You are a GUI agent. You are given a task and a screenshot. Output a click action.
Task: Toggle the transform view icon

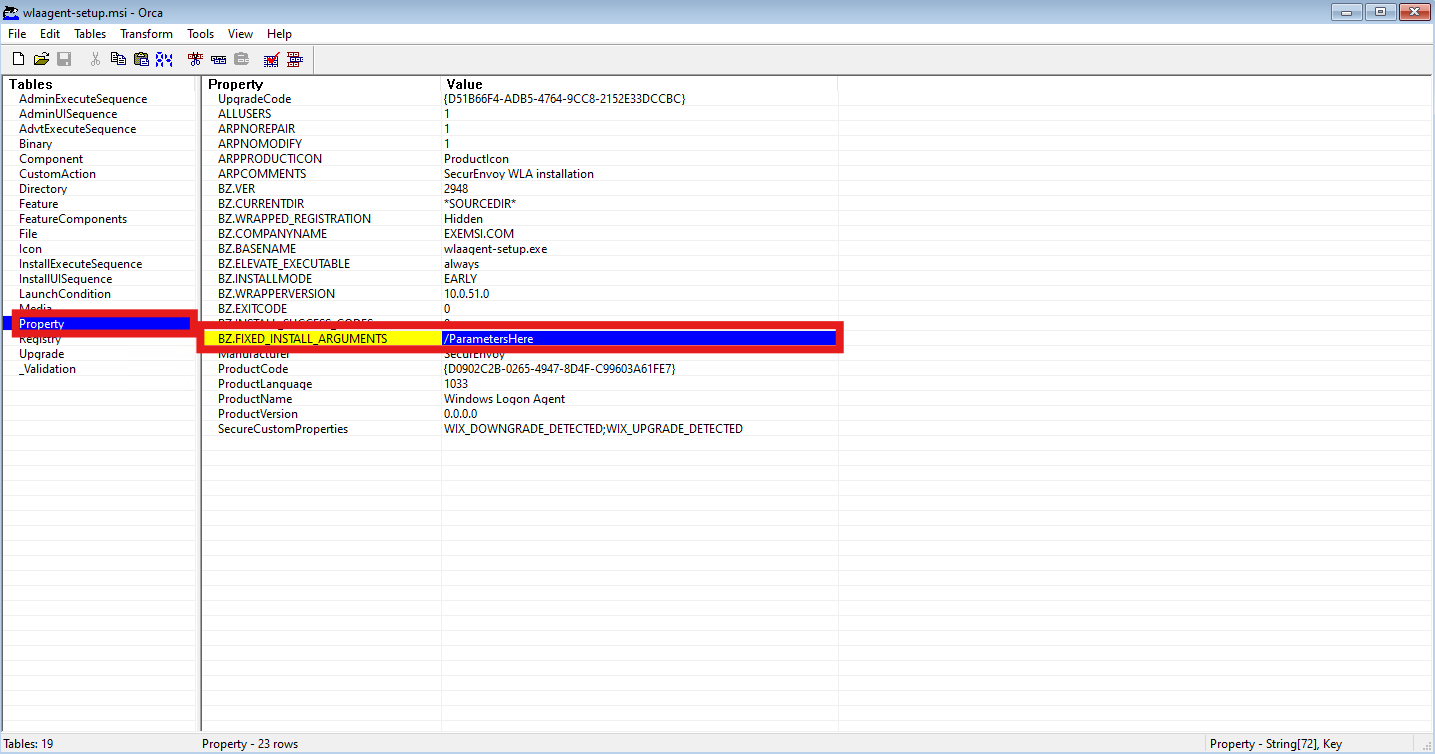294,58
